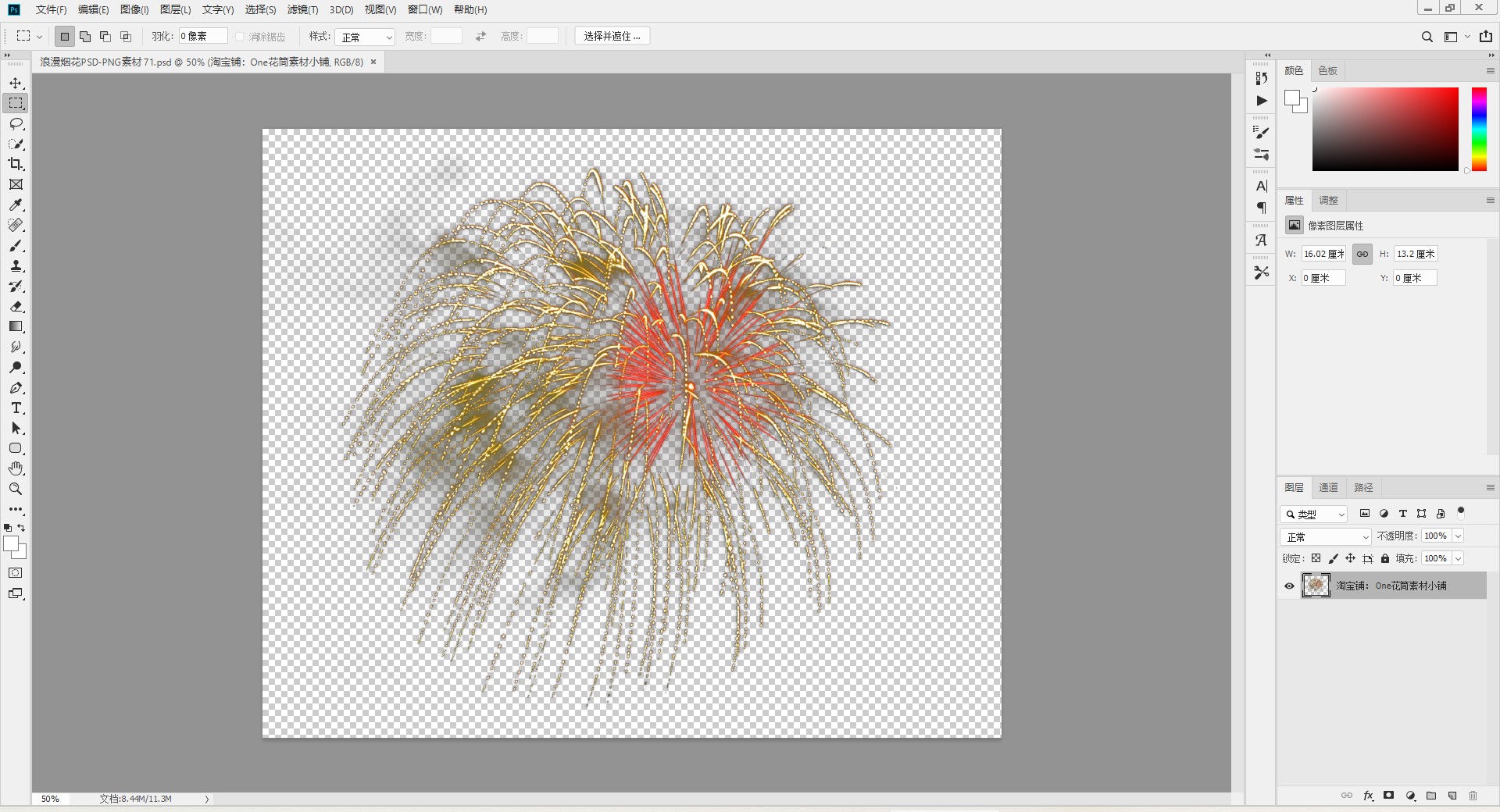The width and height of the screenshot is (1500, 812).
Task: Expand the 不透明度 opacity dropdown arrow
Action: pyautogui.click(x=1458, y=536)
